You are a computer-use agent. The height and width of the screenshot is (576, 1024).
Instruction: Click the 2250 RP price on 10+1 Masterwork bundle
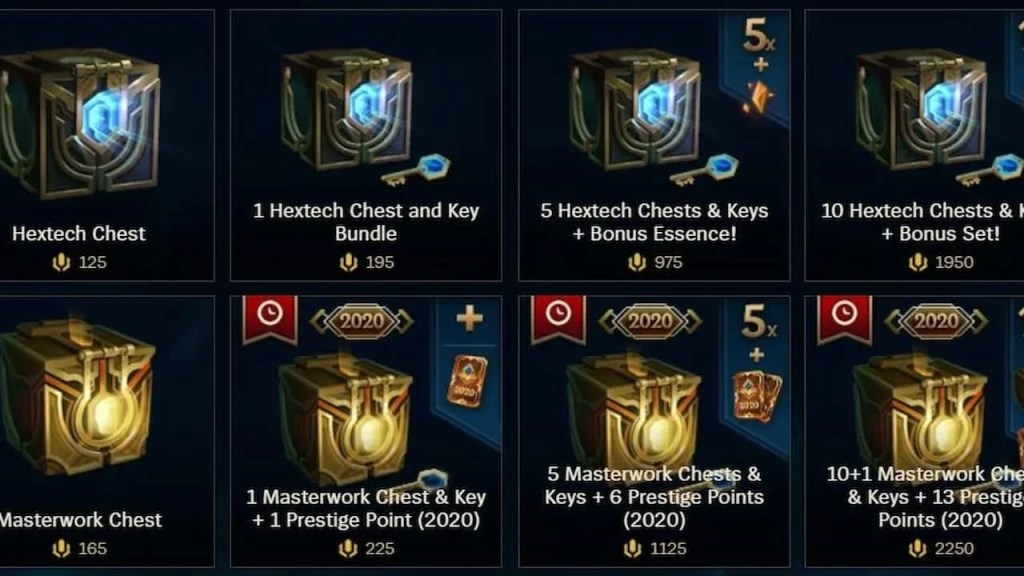click(941, 549)
